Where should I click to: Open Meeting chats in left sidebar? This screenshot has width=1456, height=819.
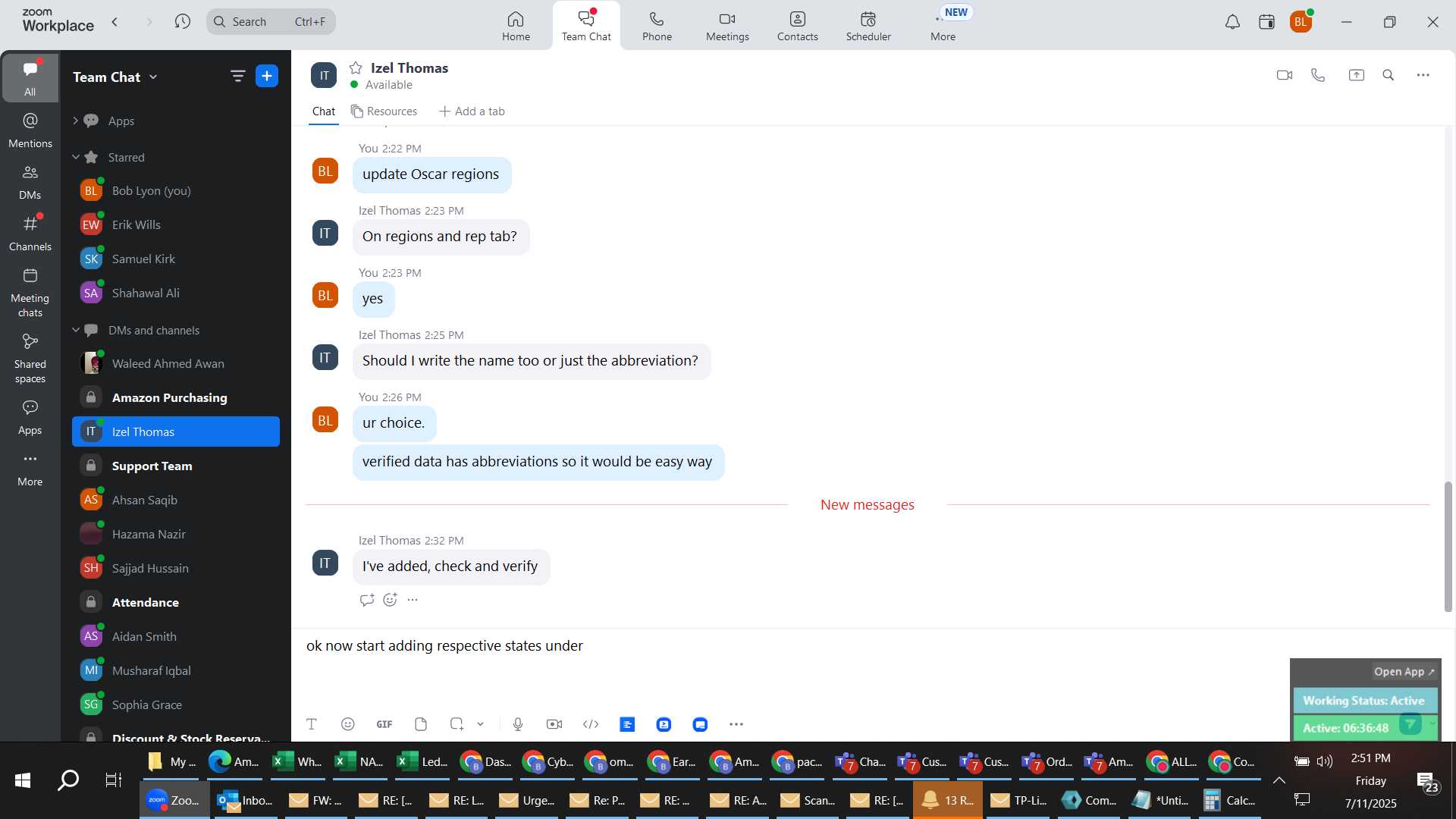30,292
